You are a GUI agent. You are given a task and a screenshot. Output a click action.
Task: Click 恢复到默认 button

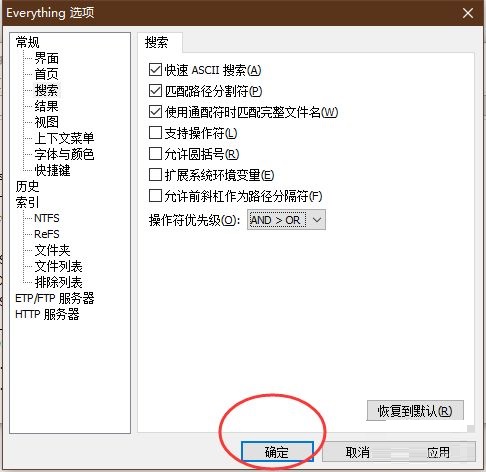click(415, 411)
